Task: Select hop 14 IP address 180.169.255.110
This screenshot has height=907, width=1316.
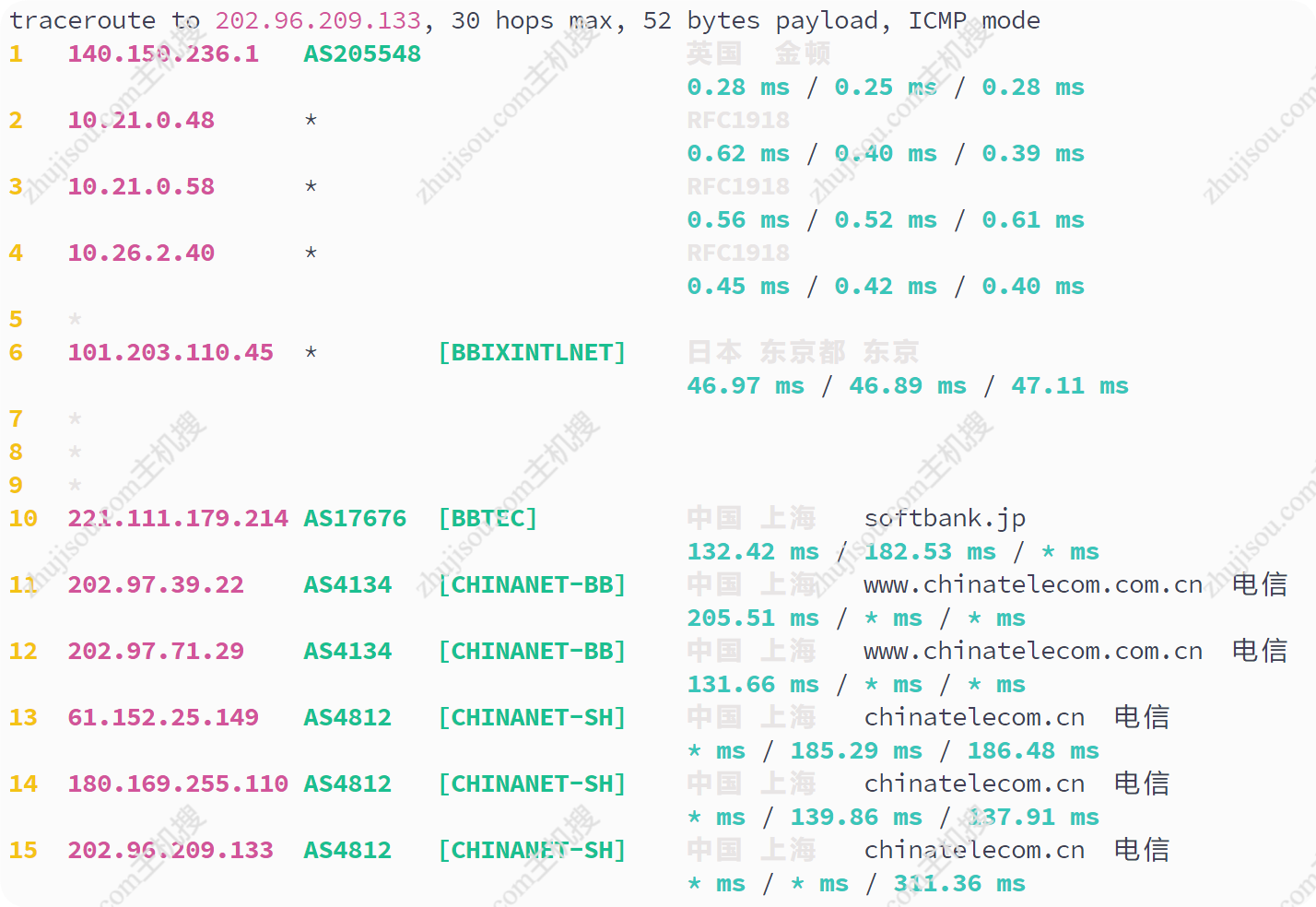Action: pyautogui.click(x=178, y=783)
